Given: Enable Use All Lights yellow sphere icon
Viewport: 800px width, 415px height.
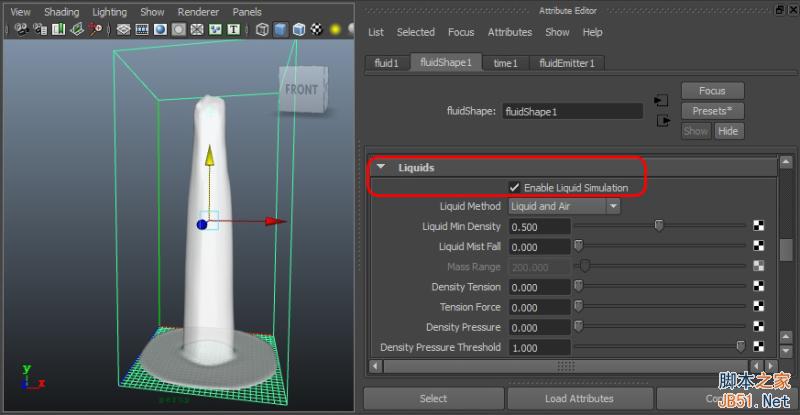Looking at the screenshot, I should point(335,30).
